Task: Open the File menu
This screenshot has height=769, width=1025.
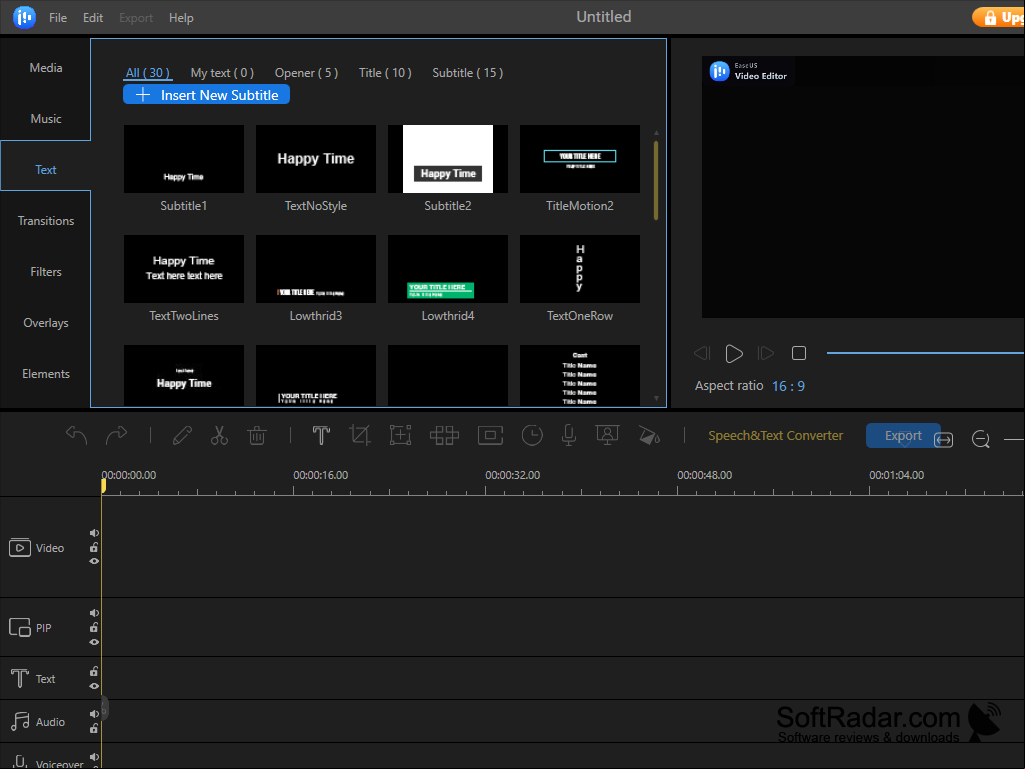Action: (x=58, y=18)
